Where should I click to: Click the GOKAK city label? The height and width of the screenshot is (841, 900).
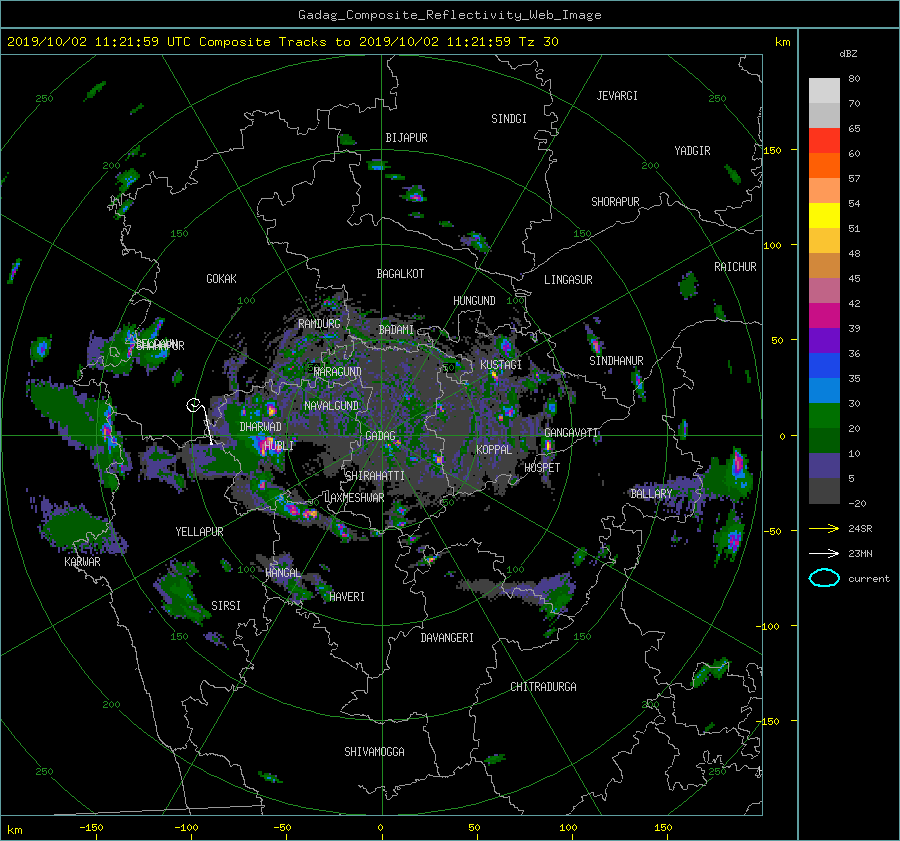222,278
